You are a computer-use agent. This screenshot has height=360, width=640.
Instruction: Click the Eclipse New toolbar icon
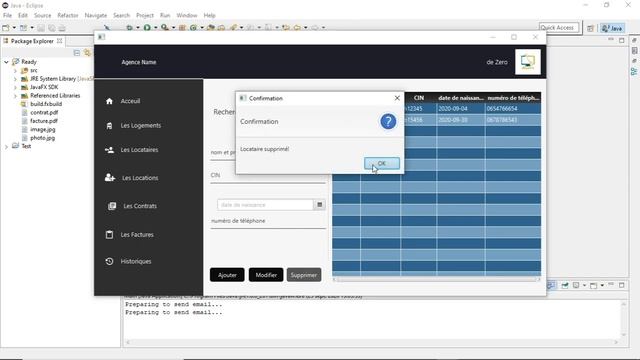tap(6, 28)
